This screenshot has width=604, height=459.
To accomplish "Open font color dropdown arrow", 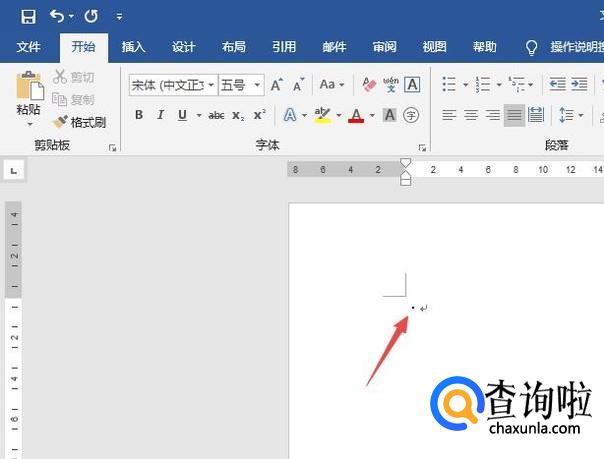I will tap(372, 115).
